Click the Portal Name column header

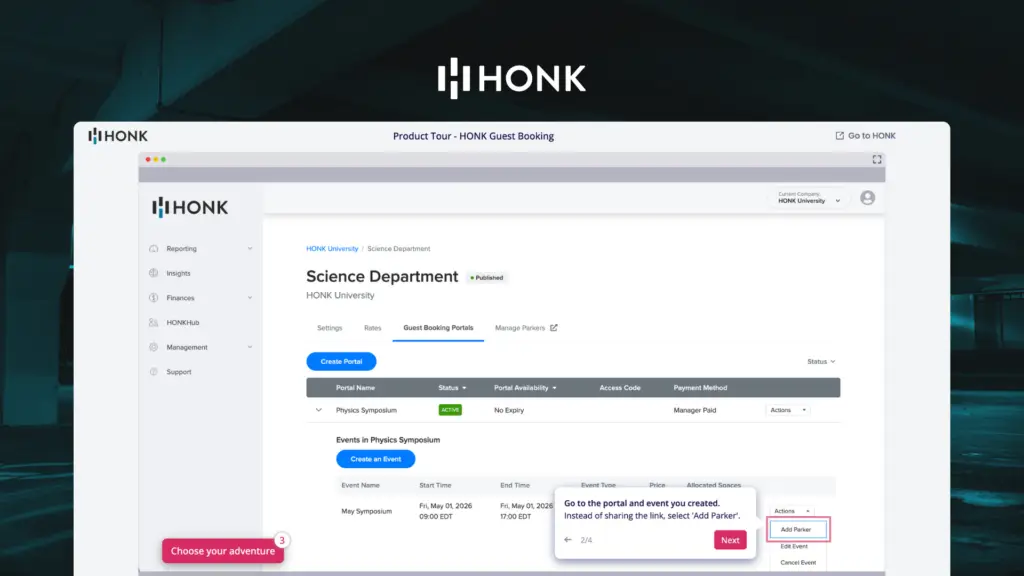[355, 388]
